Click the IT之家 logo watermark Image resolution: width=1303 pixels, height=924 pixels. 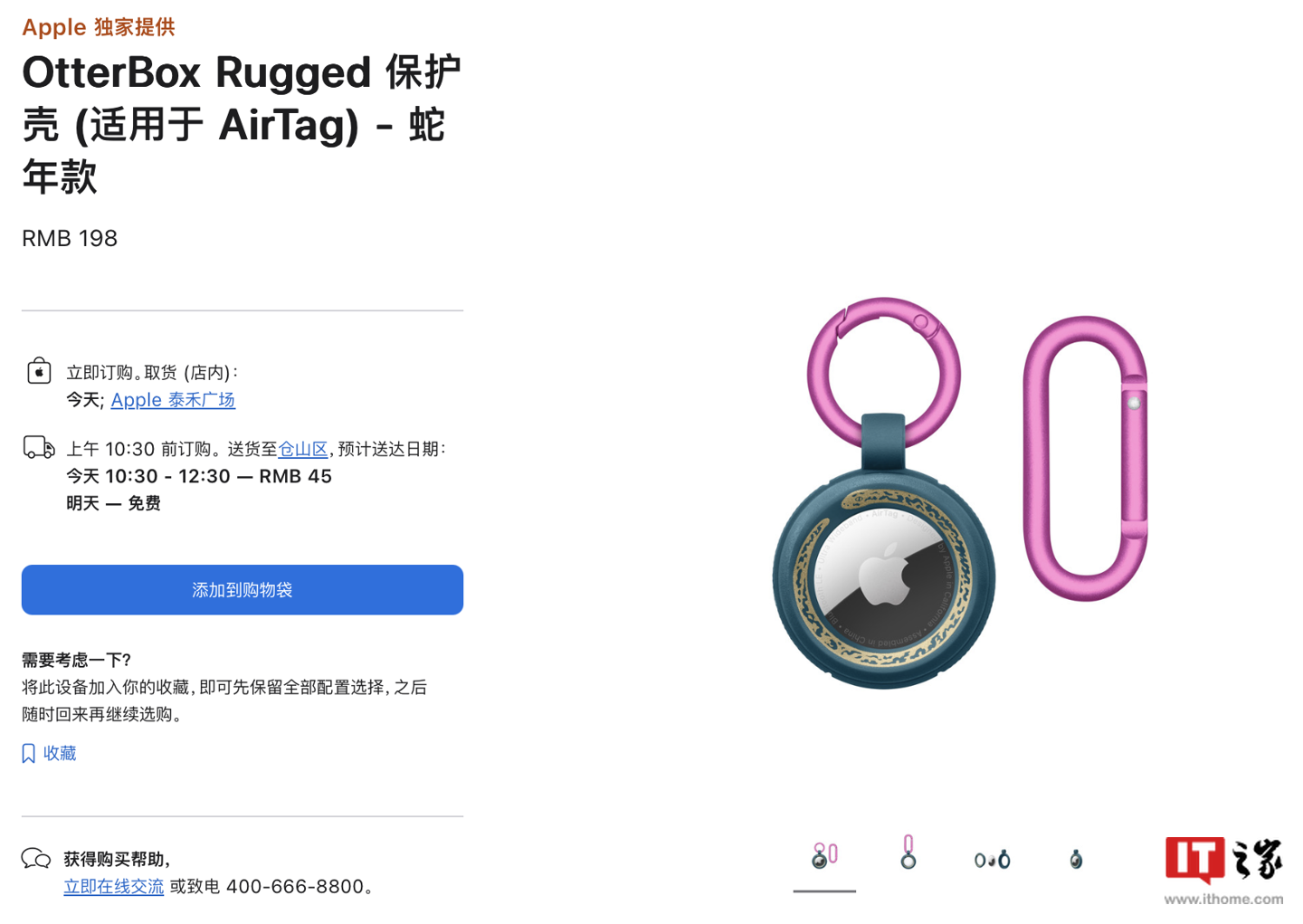tap(1223, 861)
